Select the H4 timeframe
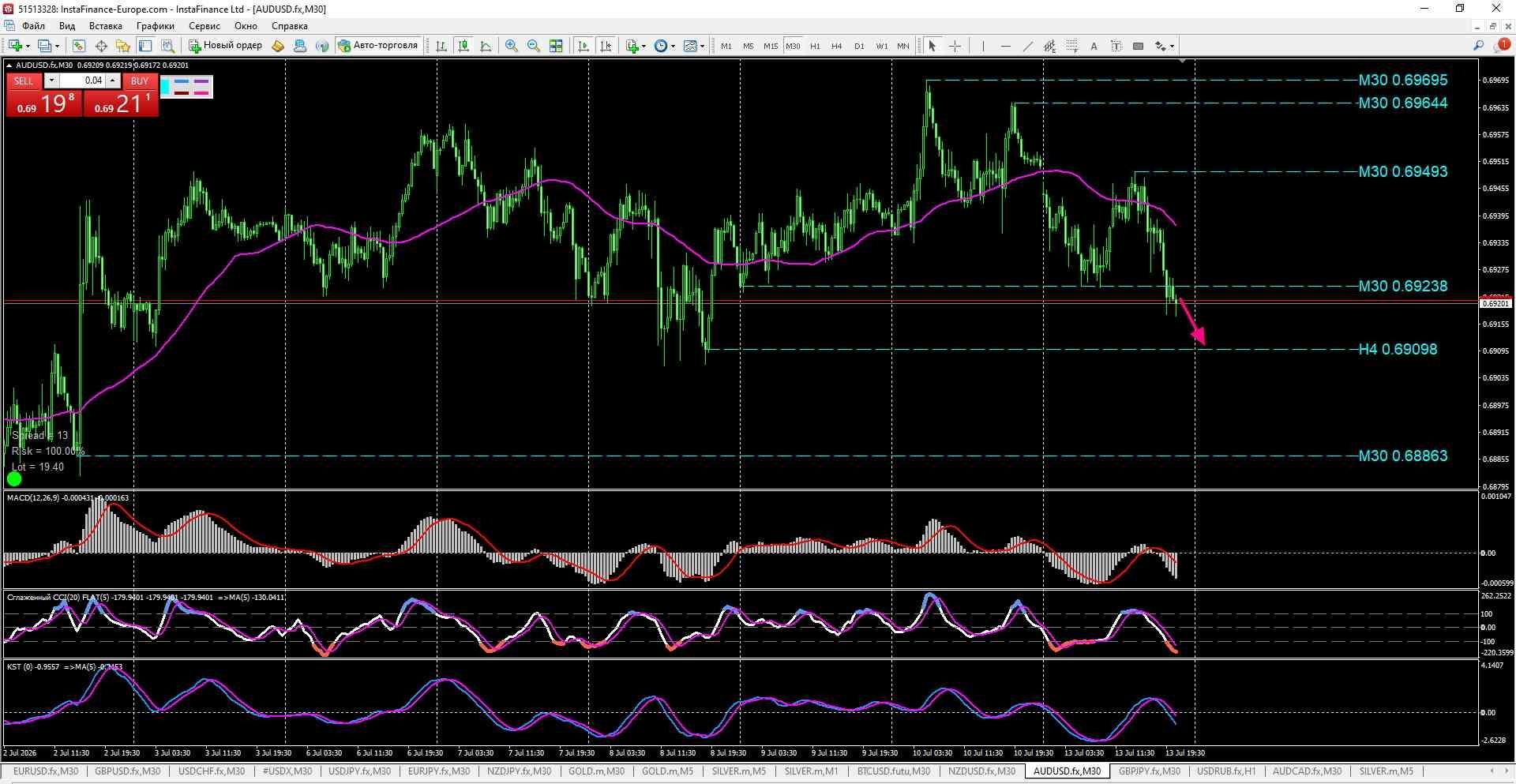Screen dimensions: 1516x784 pyautogui.click(x=837, y=46)
